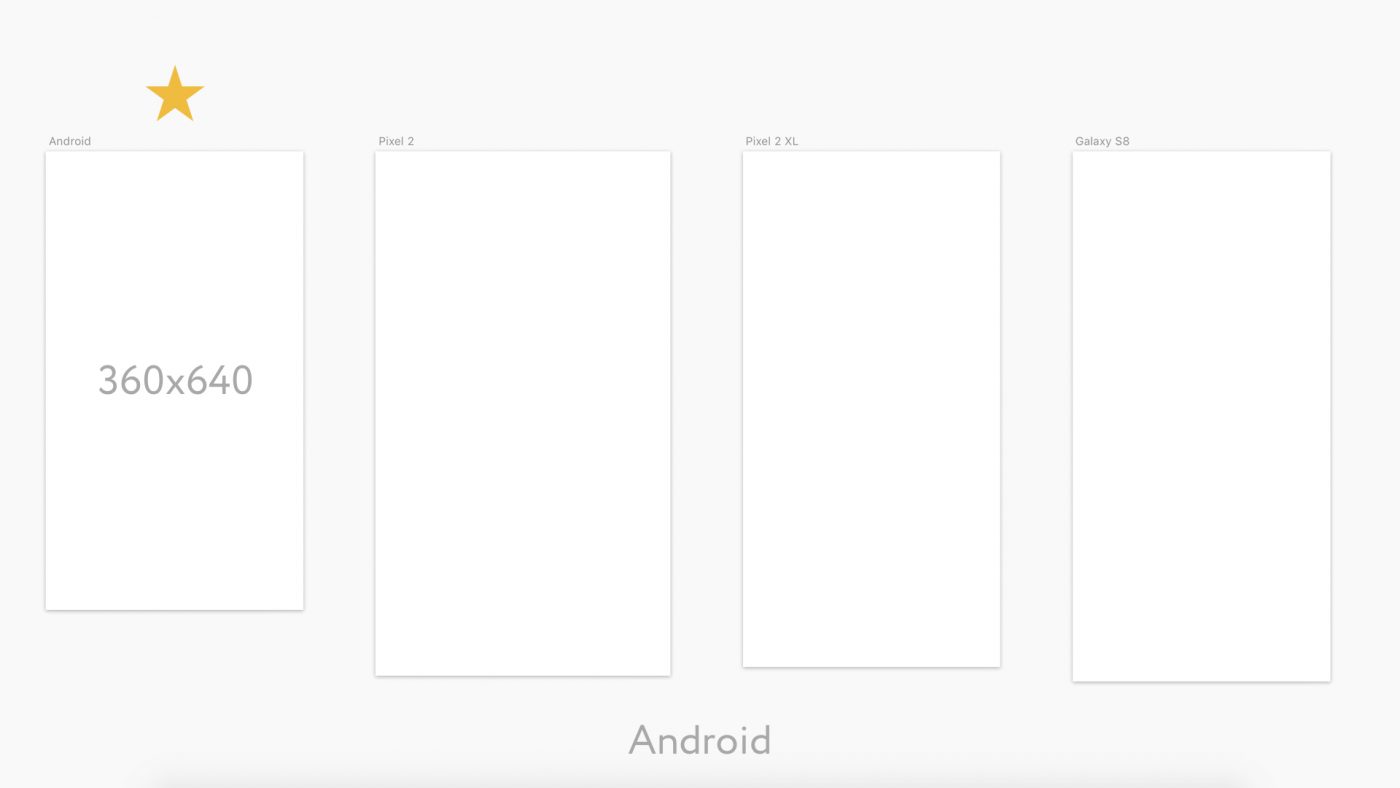Select the Pixel 2 artboard

(x=522, y=413)
